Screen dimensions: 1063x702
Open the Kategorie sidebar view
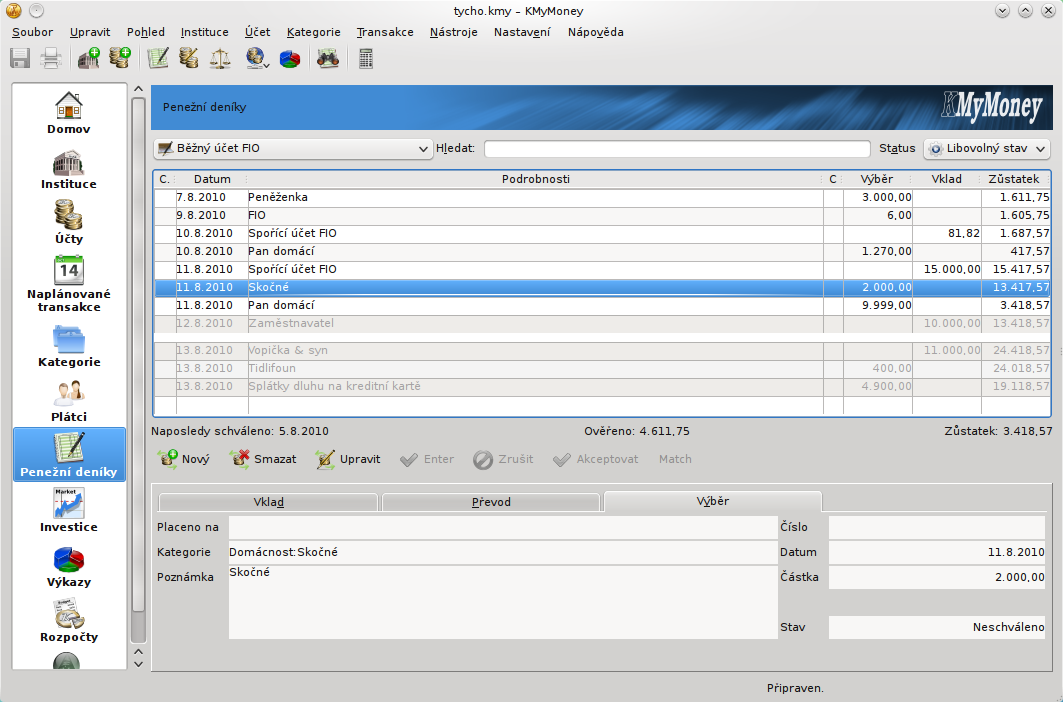pyautogui.click(x=69, y=347)
